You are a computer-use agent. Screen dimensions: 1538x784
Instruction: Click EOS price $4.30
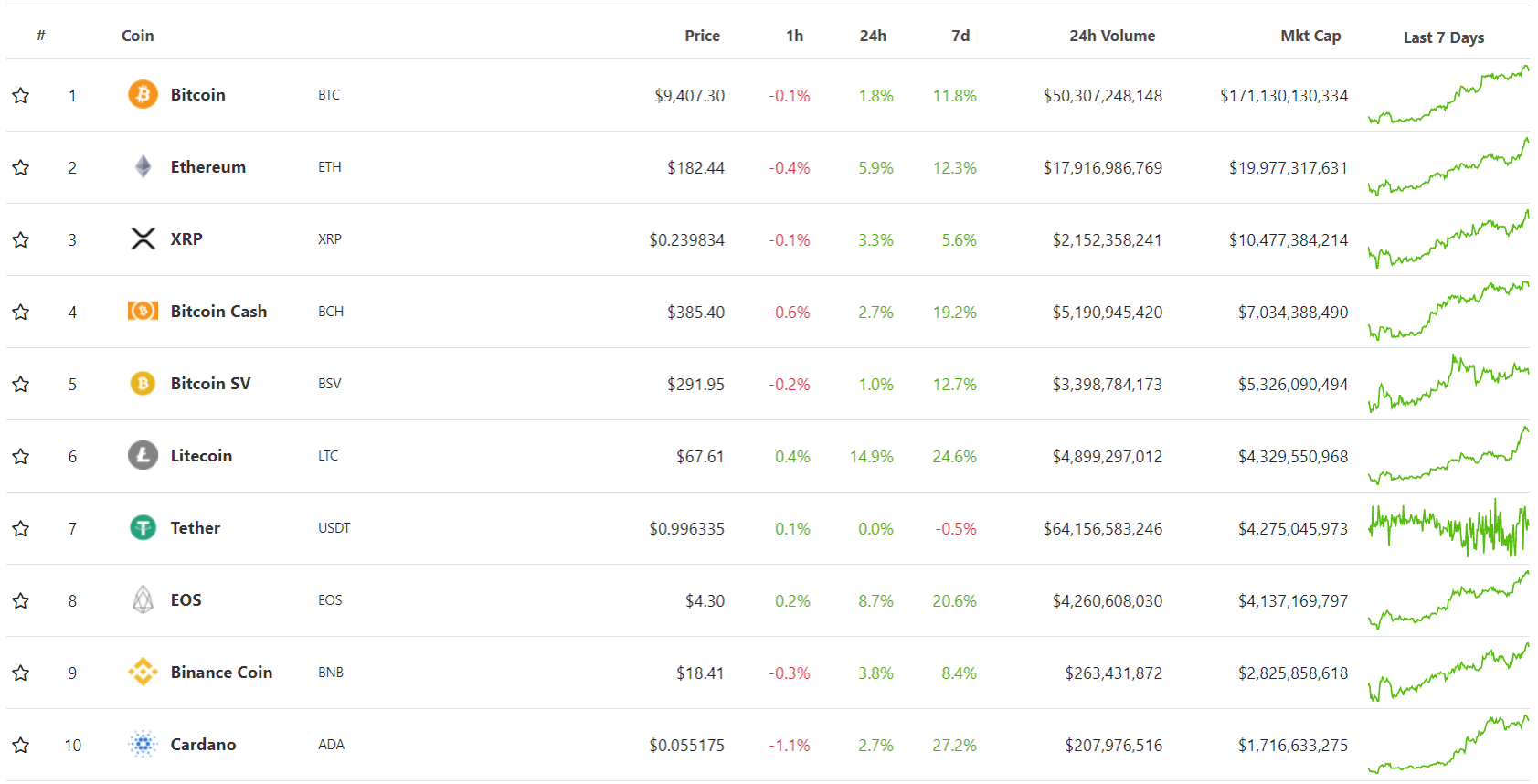(x=705, y=600)
